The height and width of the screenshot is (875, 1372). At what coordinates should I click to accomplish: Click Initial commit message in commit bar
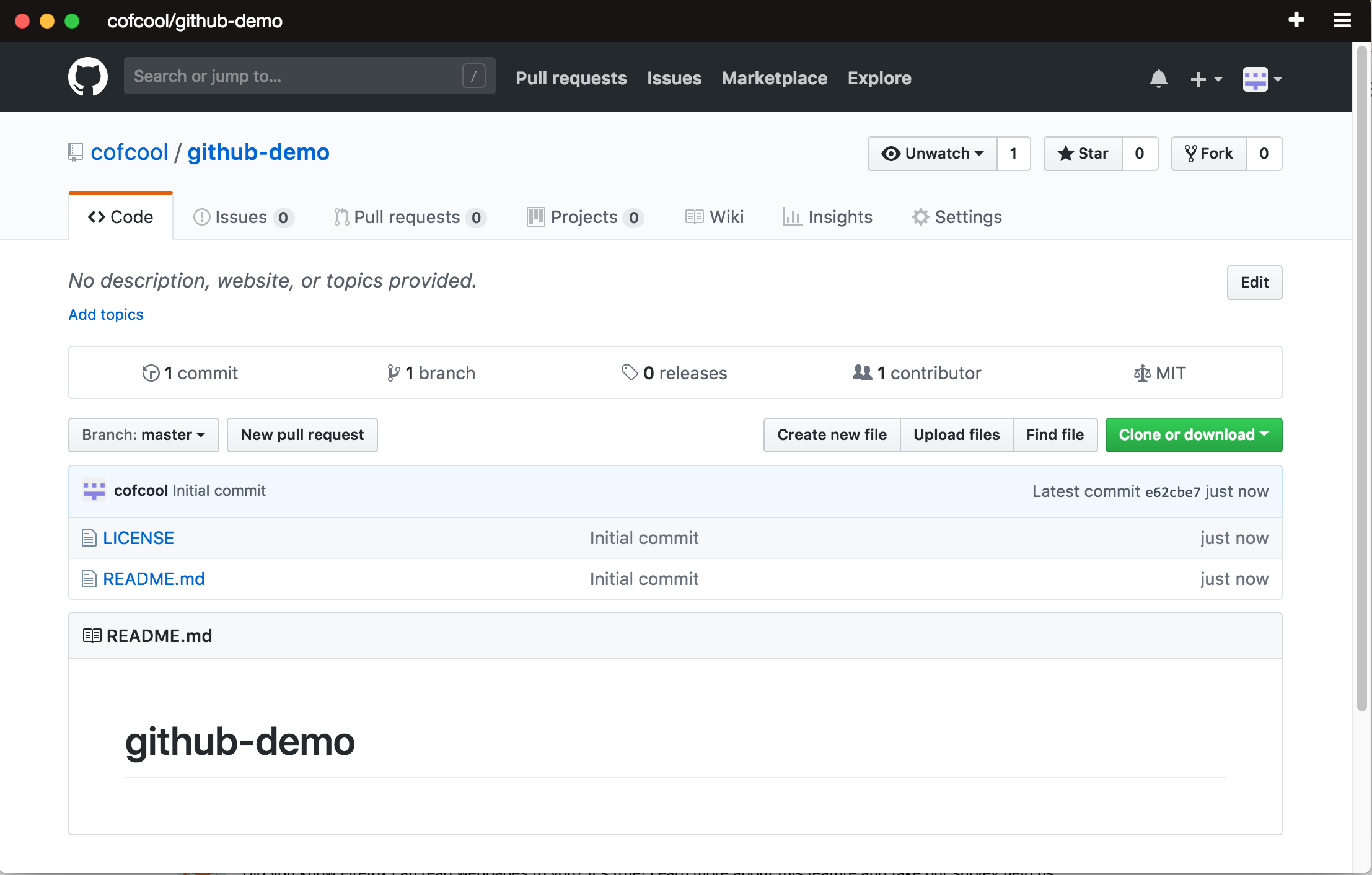pyautogui.click(x=219, y=491)
